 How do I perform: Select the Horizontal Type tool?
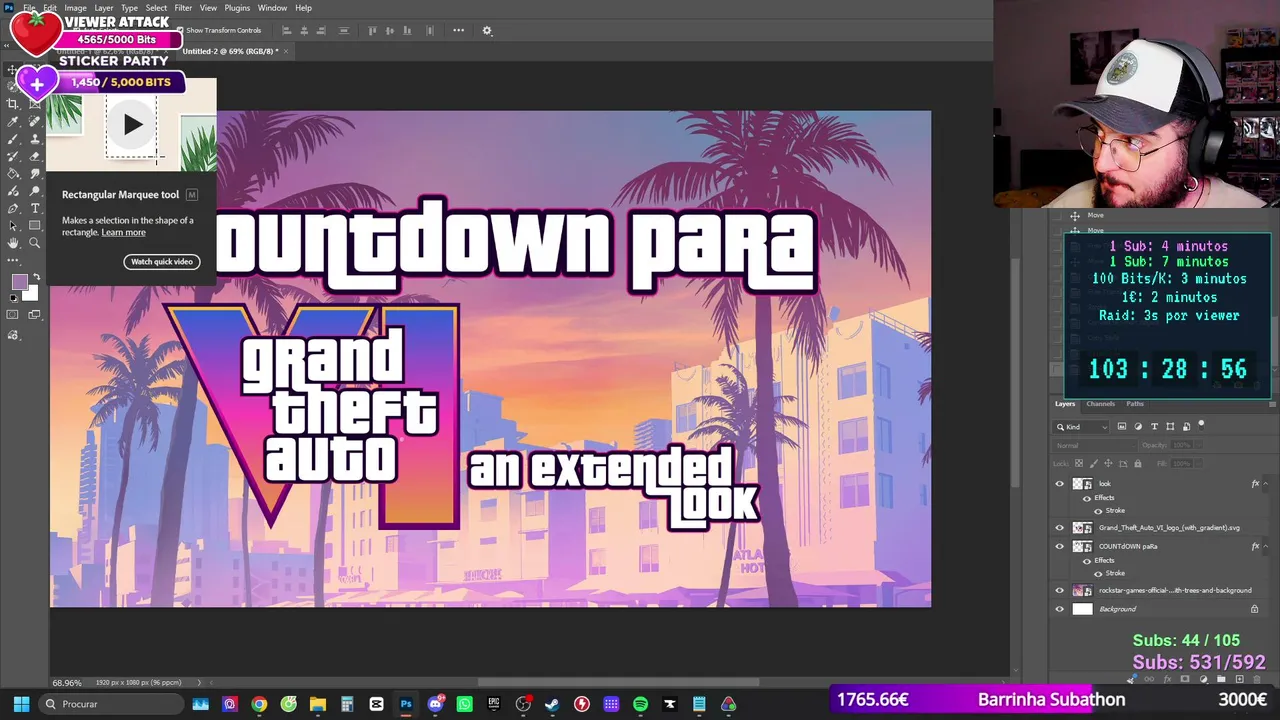pyautogui.click(x=35, y=208)
